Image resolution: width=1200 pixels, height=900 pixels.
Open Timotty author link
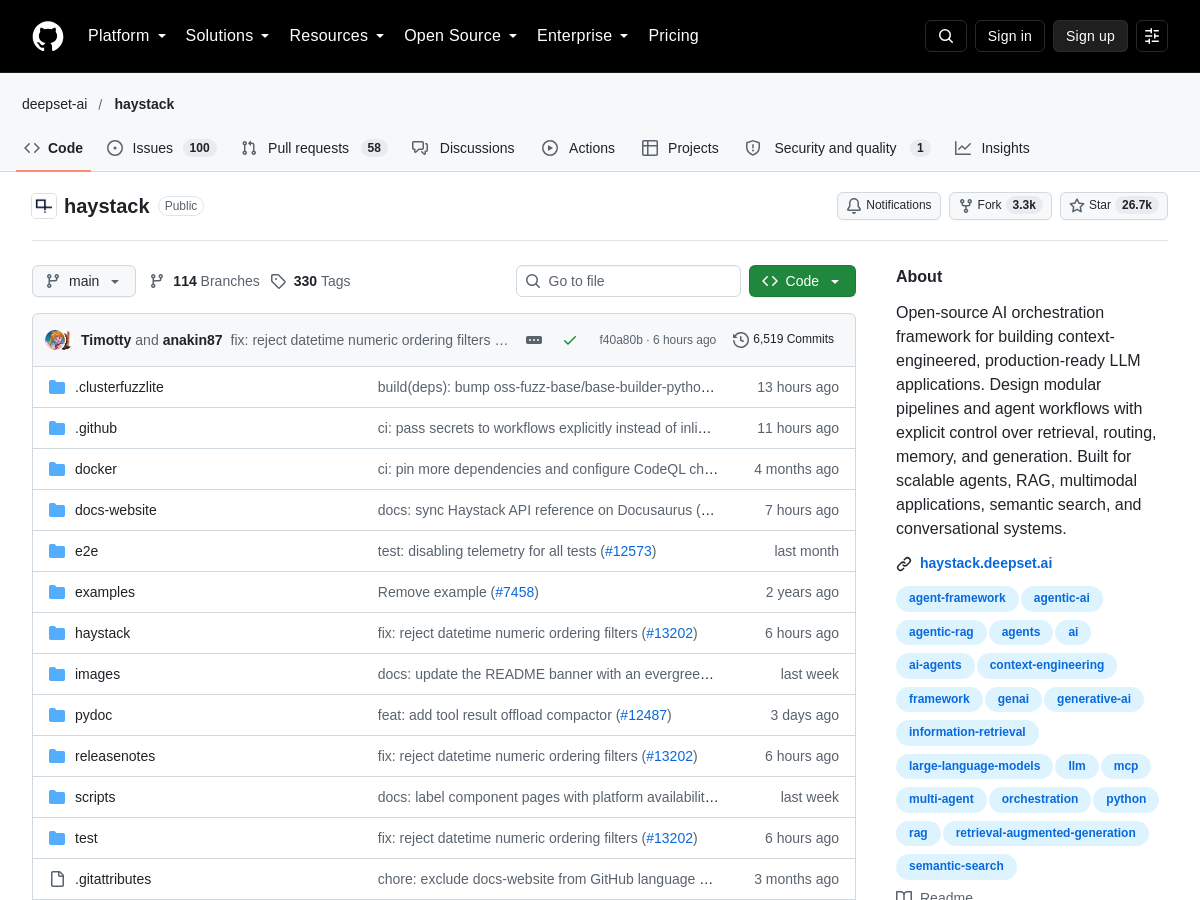tap(106, 340)
